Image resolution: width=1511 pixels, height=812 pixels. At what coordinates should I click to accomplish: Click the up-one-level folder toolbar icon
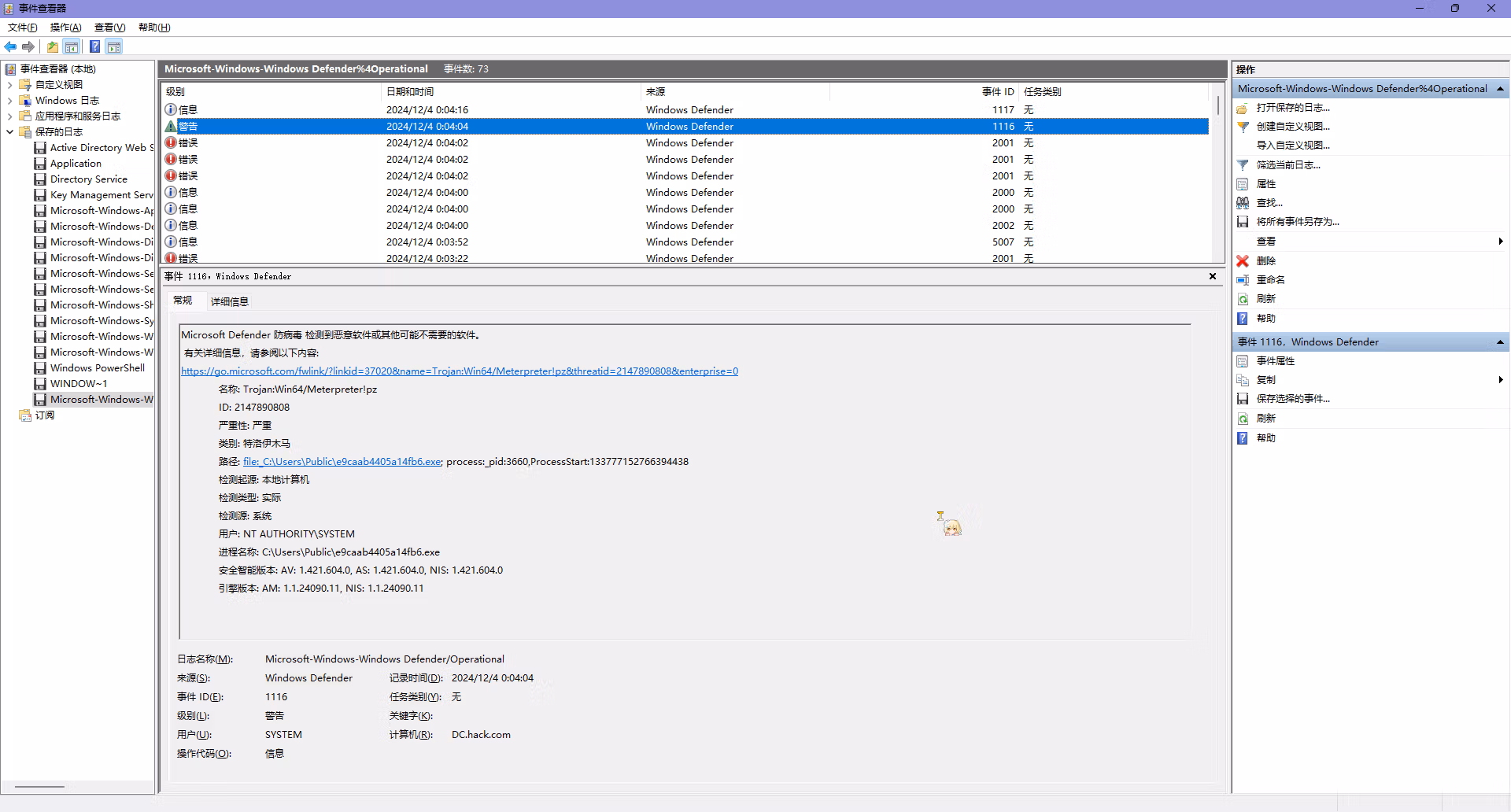point(53,46)
